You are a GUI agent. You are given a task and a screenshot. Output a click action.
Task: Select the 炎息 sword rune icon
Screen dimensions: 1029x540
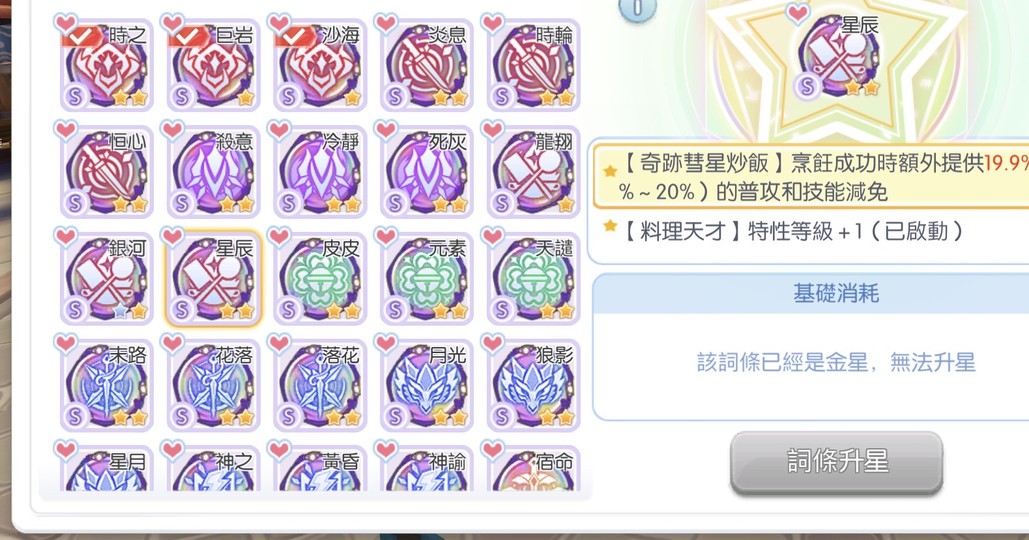click(x=427, y=66)
